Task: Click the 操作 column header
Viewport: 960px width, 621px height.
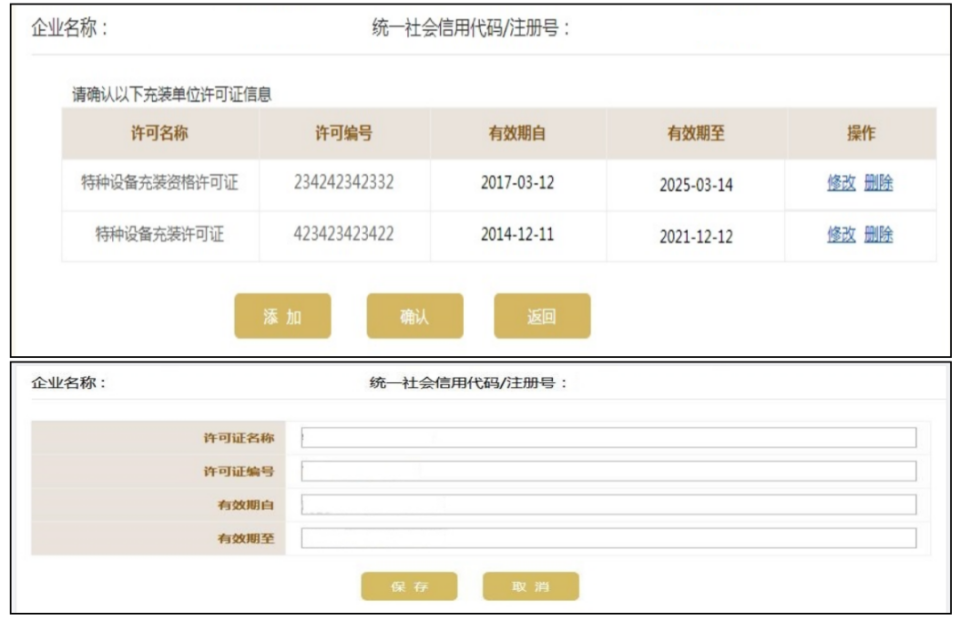Action: click(x=861, y=133)
